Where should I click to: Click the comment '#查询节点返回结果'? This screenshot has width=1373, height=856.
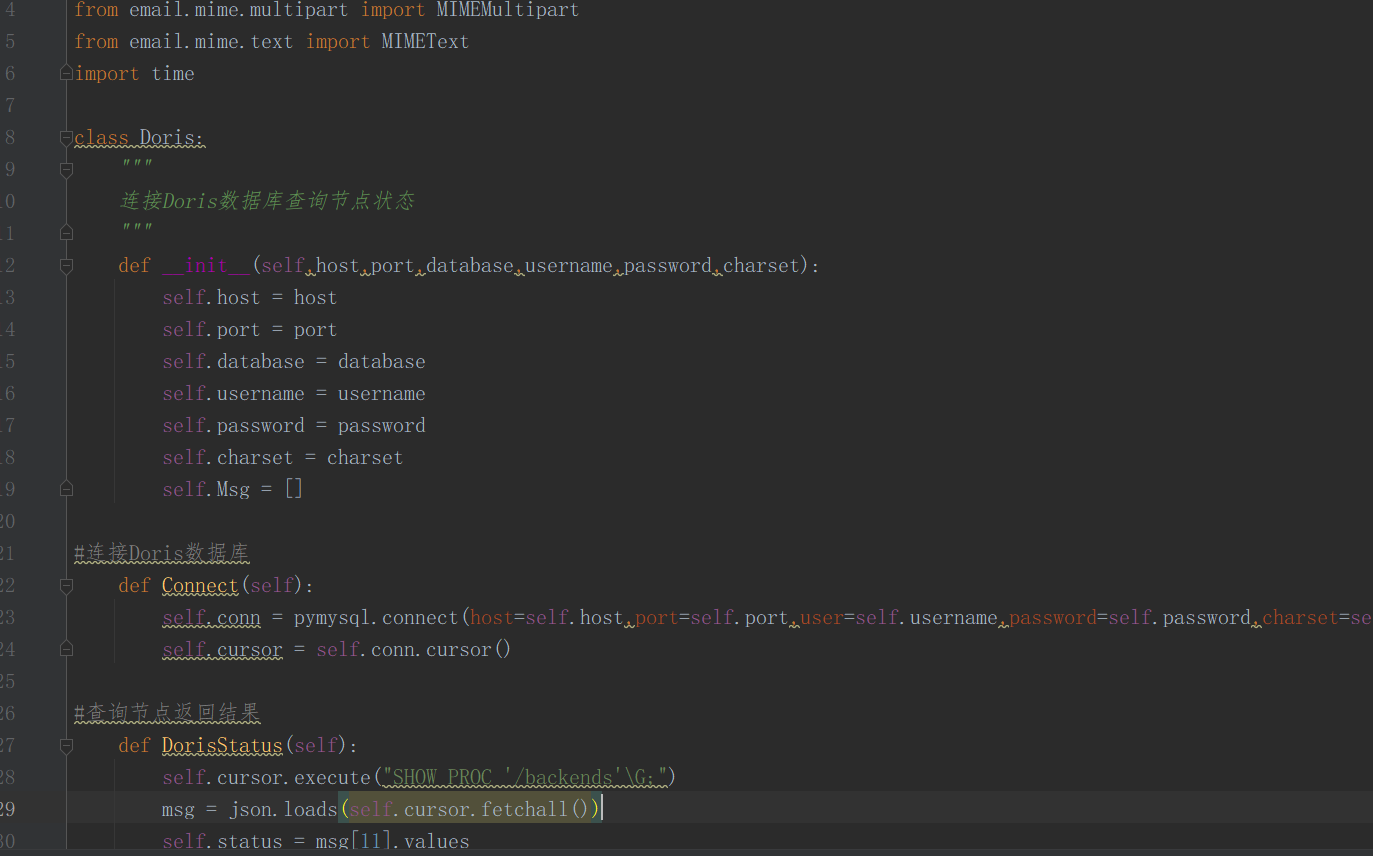click(x=167, y=713)
